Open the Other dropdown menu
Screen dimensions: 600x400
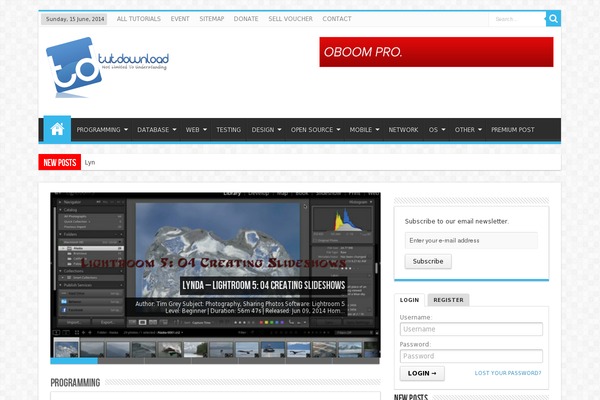[468, 130]
